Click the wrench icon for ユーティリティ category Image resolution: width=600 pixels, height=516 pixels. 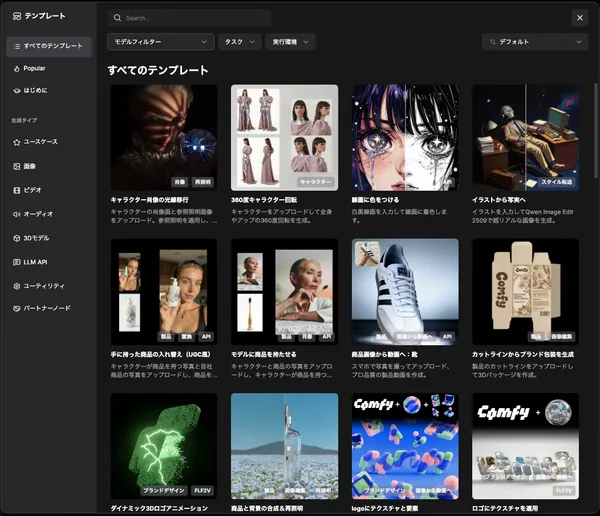[x=17, y=286]
